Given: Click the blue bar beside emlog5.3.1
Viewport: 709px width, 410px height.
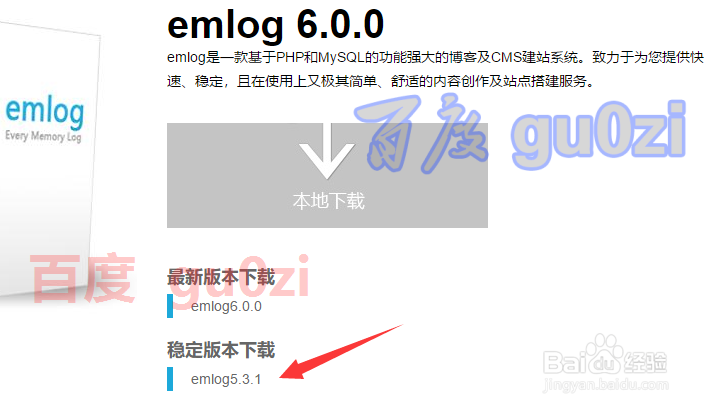Looking at the screenshot, I should 170,379.
